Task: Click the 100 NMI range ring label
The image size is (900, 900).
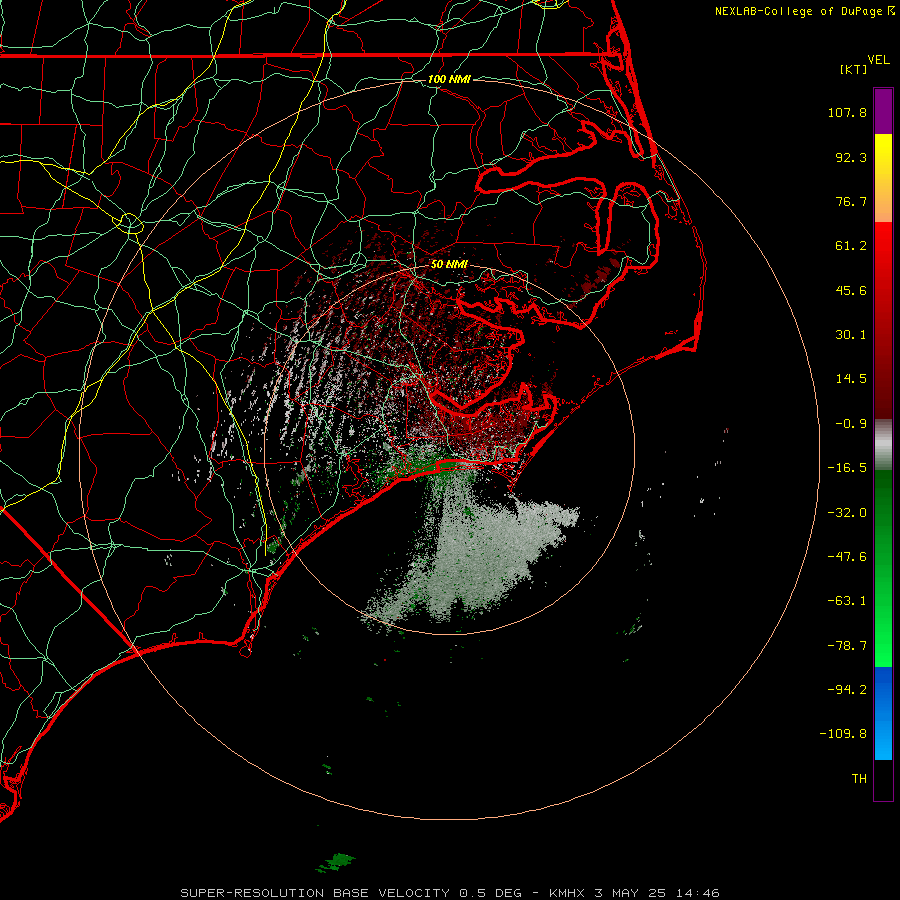Action: tap(449, 79)
